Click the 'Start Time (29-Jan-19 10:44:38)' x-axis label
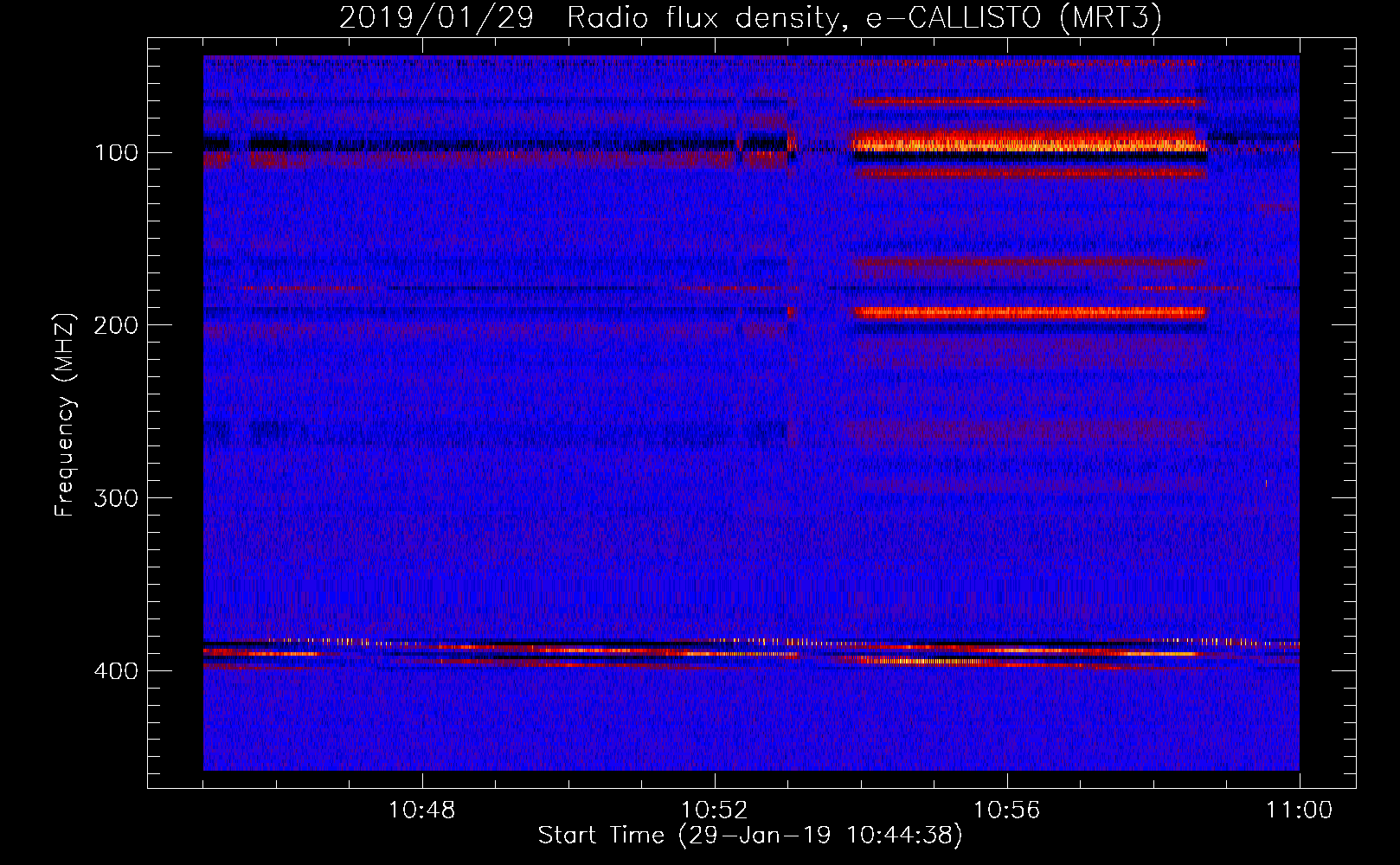 click(750, 836)
